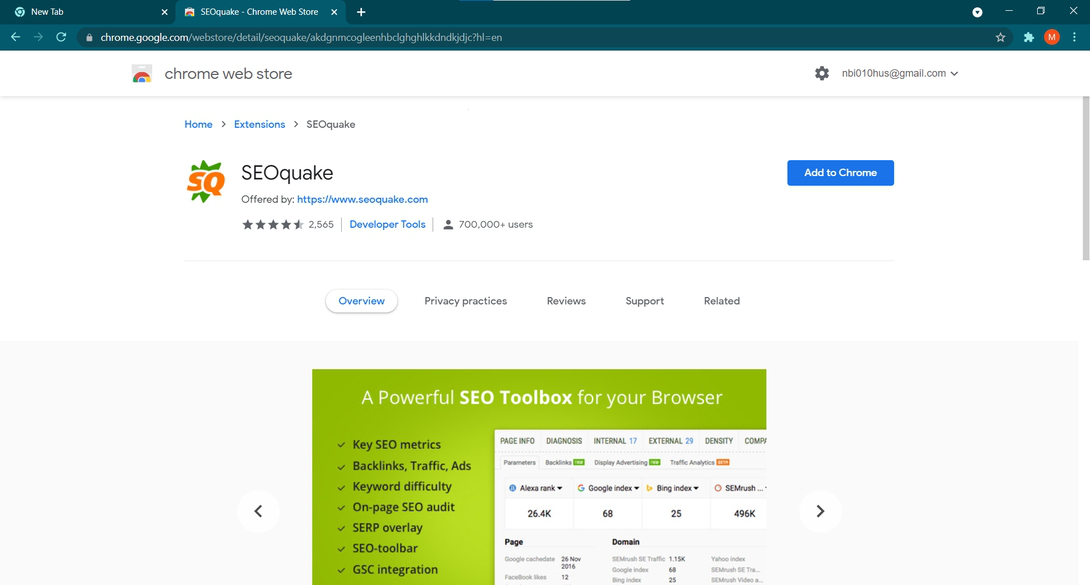Reload the page with refresh icon

point(61,38)
